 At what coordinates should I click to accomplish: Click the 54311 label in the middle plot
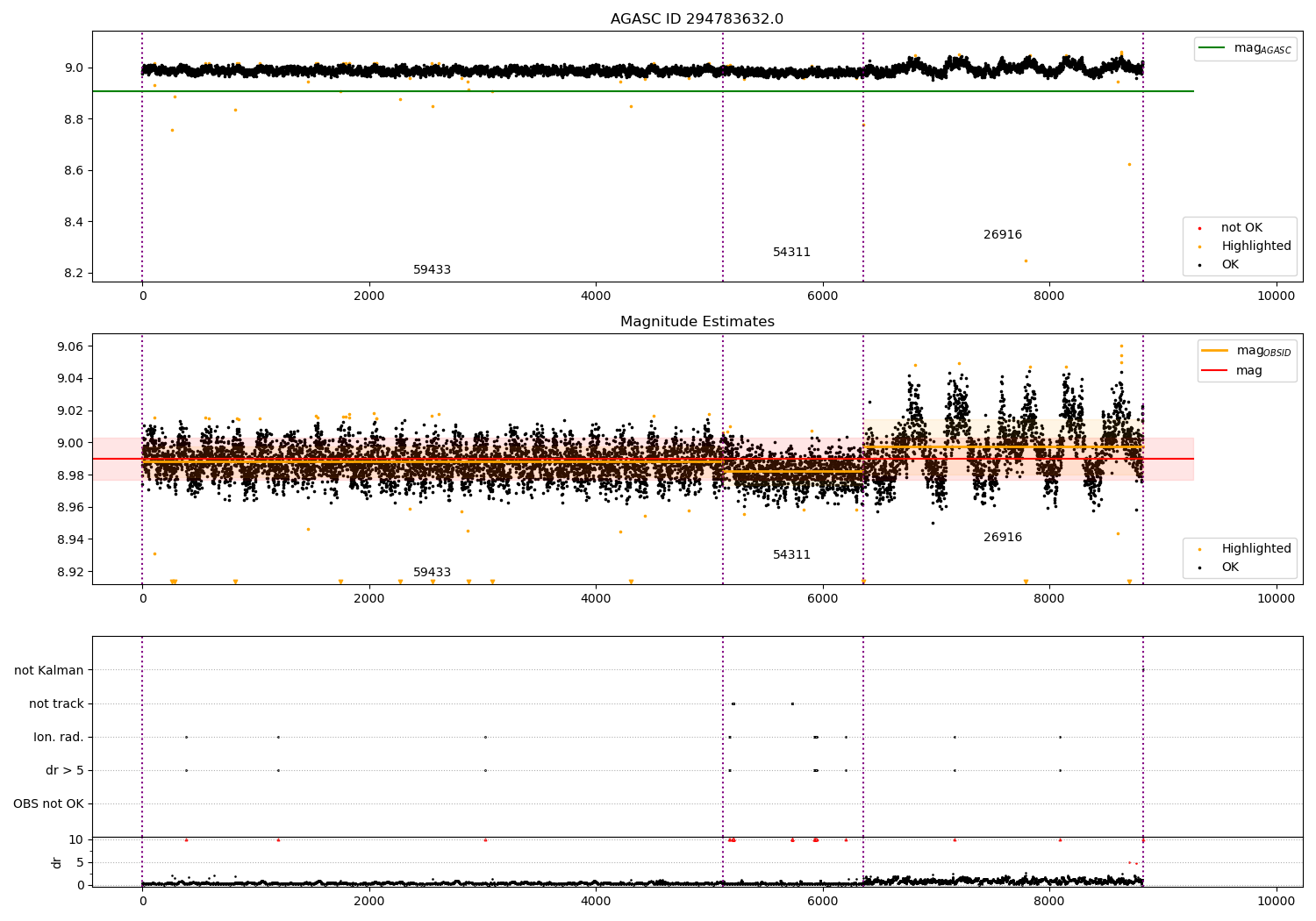[791, 555]
